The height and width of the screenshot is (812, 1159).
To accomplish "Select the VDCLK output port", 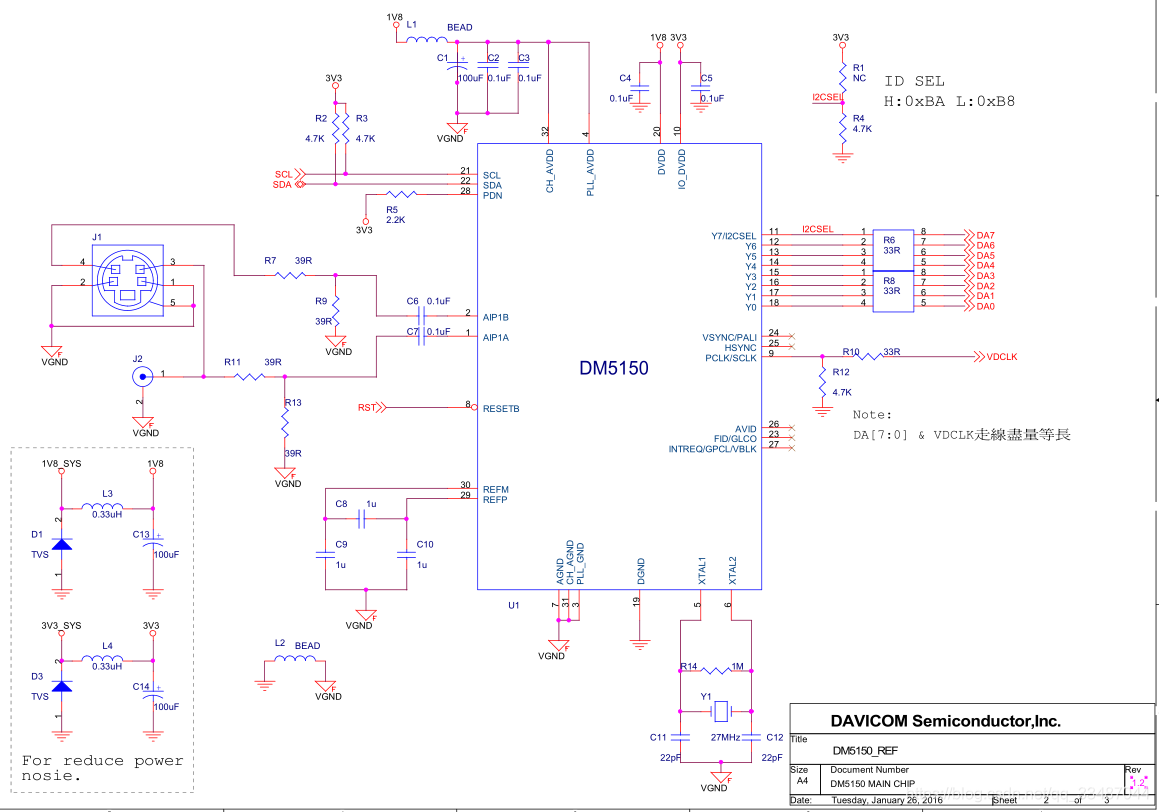I will tap(996, 356).
